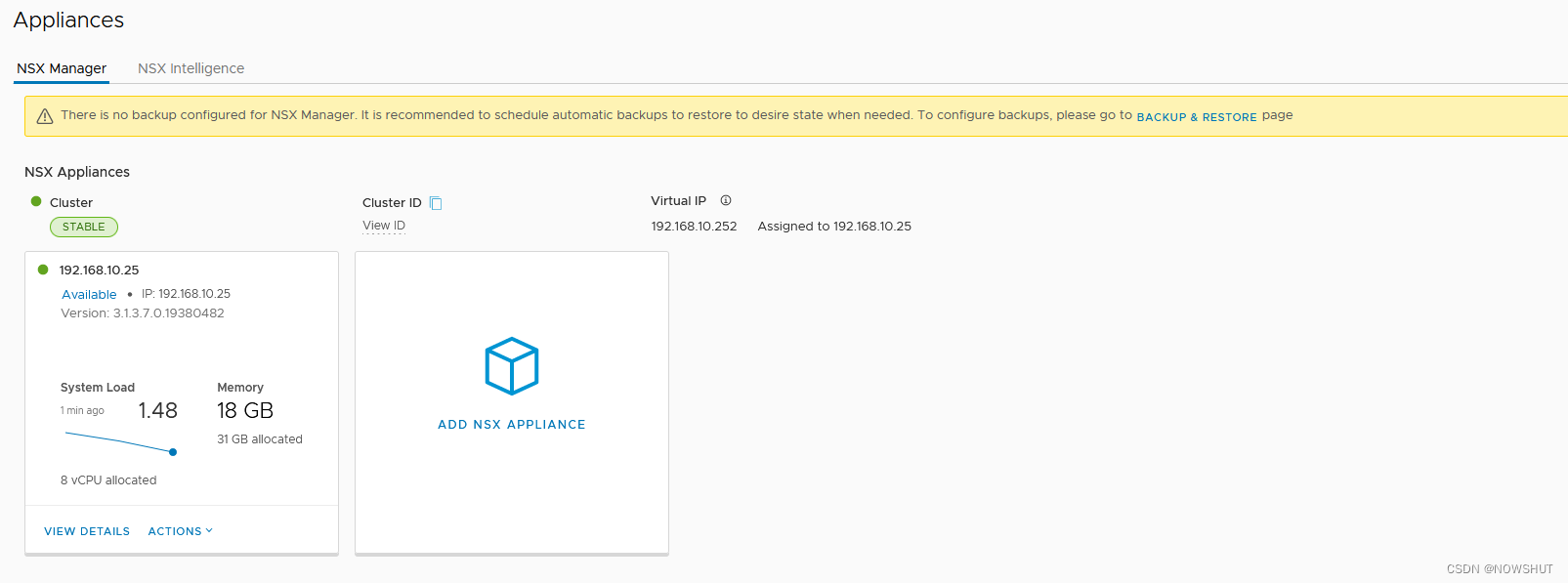Click the warning triangle icon in banner
This screenshot has width=1568, height=583.
pos(45,116)
